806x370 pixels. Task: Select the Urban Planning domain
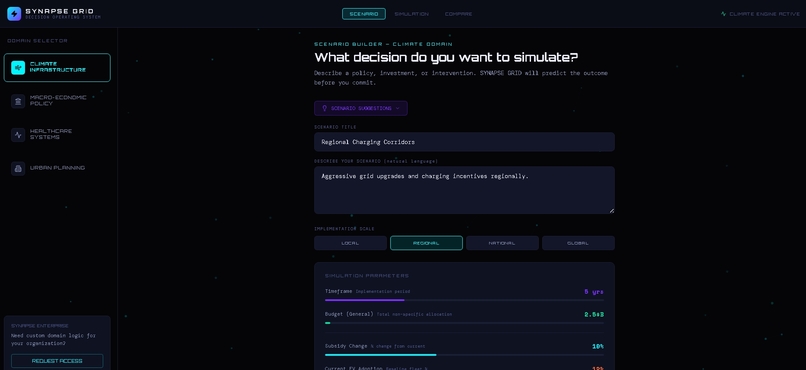point(57,168)
